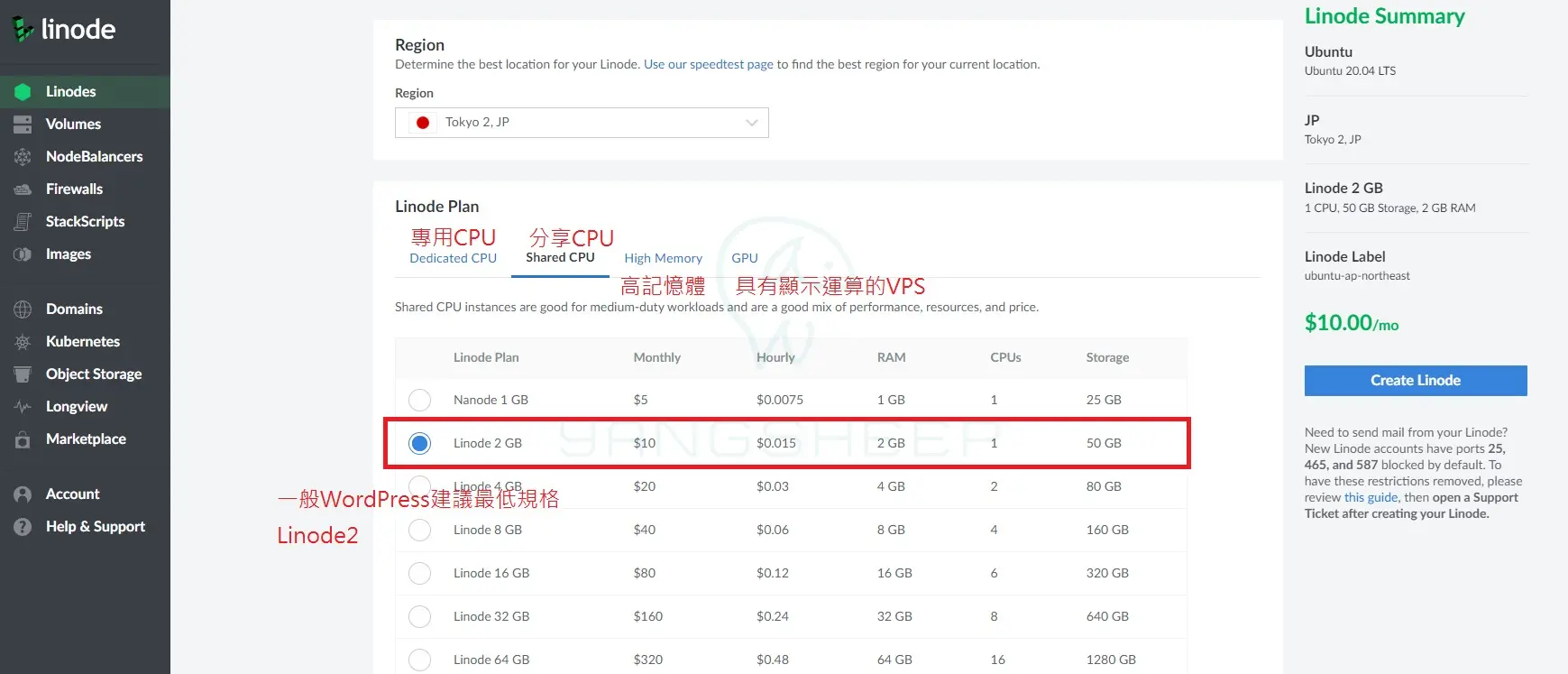Viewport: 1568px width, 674px height.
Task: Click the Storage column header
Action: 1107,358
